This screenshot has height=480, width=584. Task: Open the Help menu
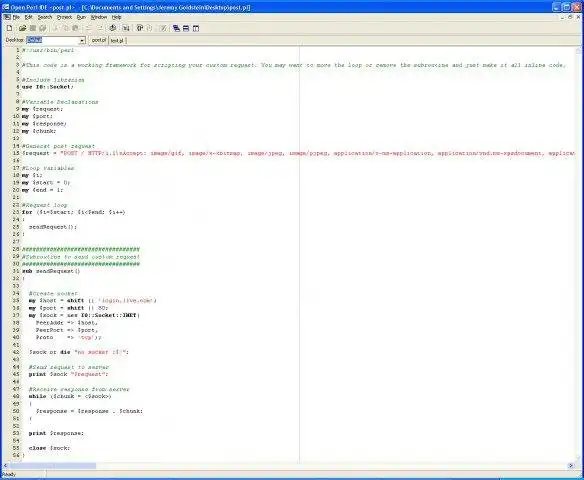117,17
